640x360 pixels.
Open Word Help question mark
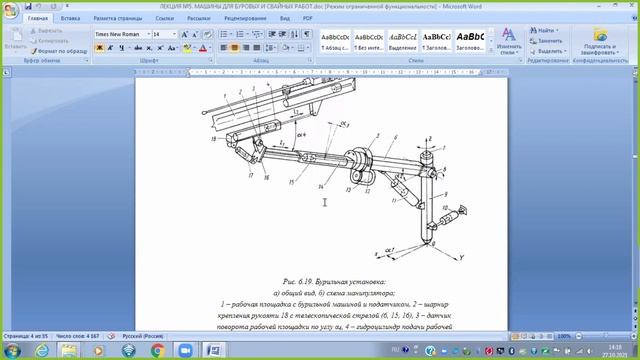634,18
